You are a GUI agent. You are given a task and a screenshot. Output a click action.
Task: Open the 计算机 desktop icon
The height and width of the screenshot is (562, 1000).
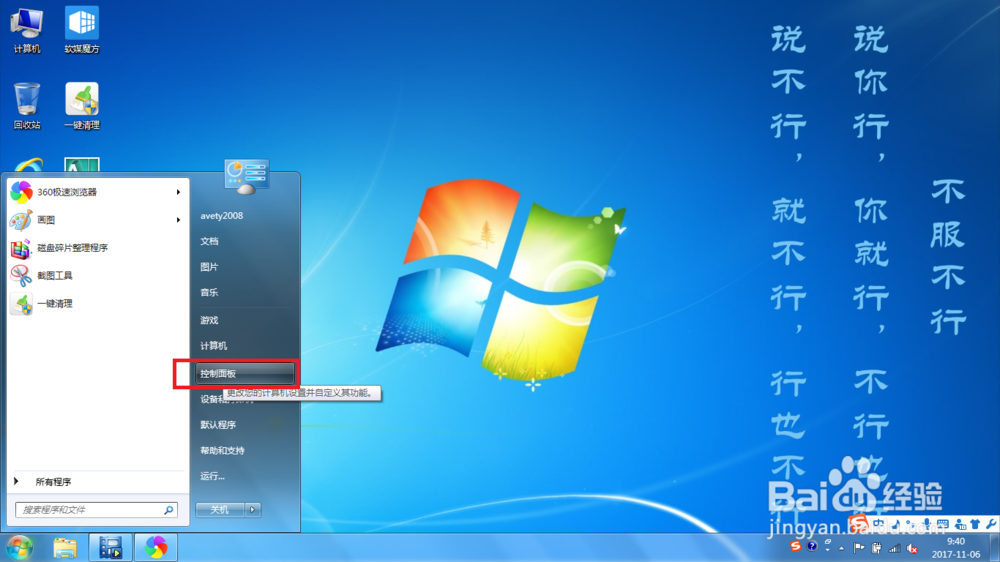tap(27, 31)
